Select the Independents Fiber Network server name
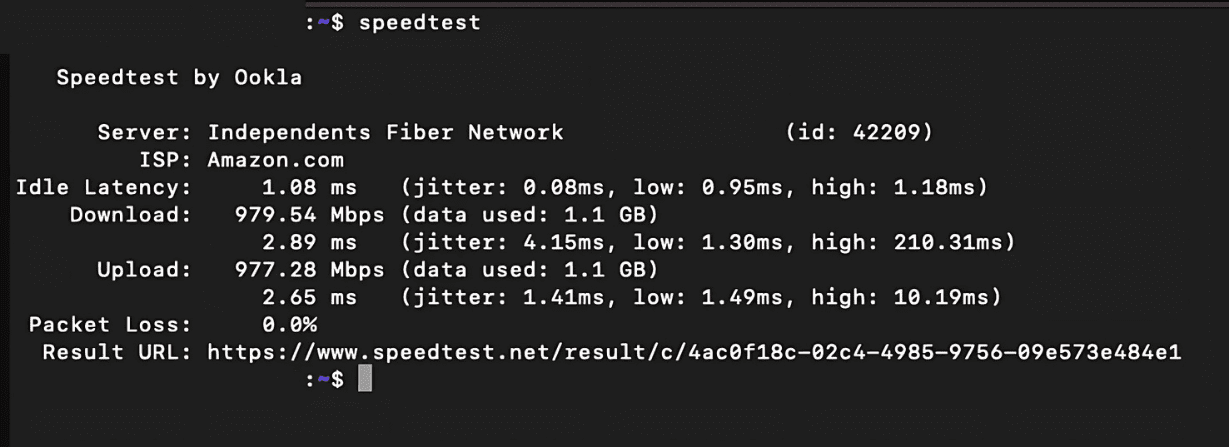The image size is (1230, 447). pyautogui.click(x=385, y=133)
